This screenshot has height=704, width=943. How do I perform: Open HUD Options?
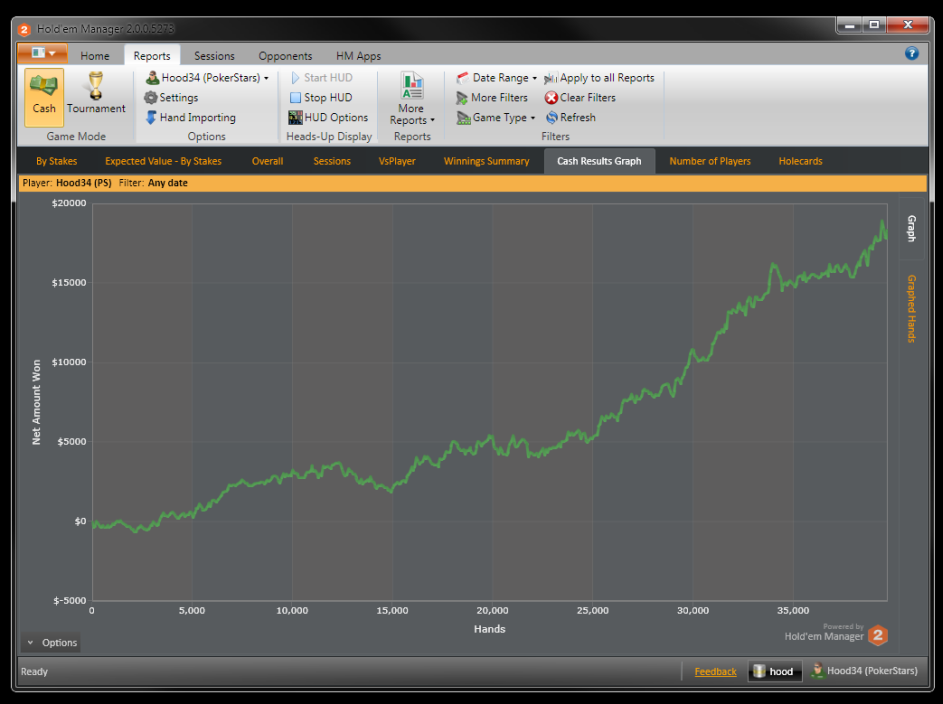(328, 117)
